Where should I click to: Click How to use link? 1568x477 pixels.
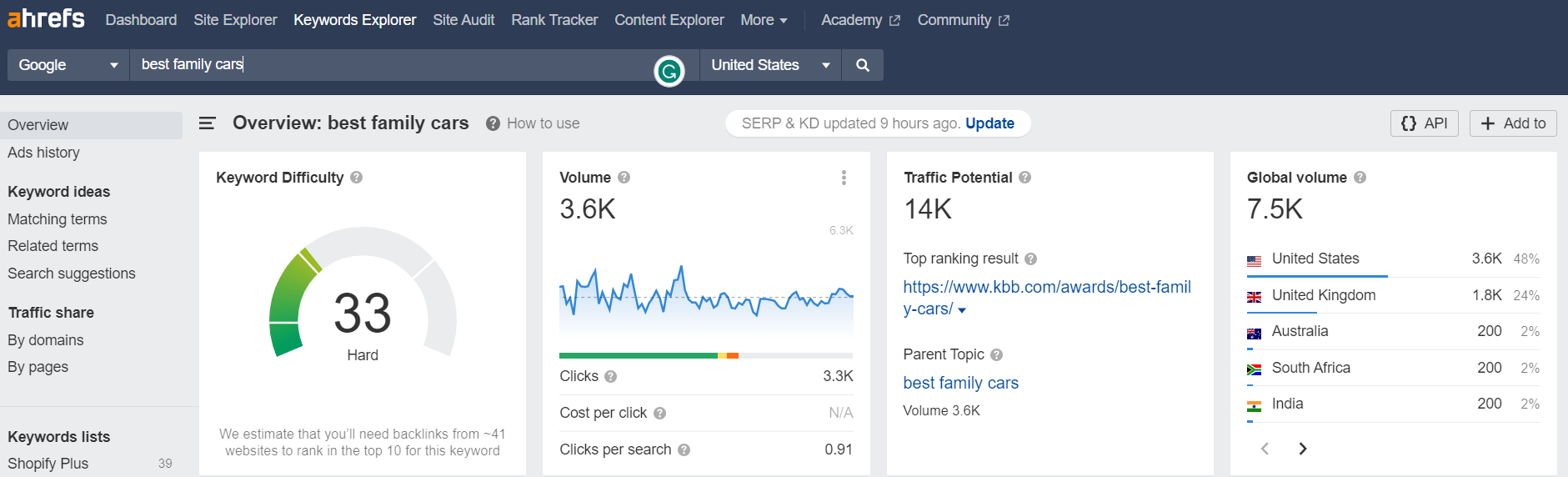click(x=543, y=123)
